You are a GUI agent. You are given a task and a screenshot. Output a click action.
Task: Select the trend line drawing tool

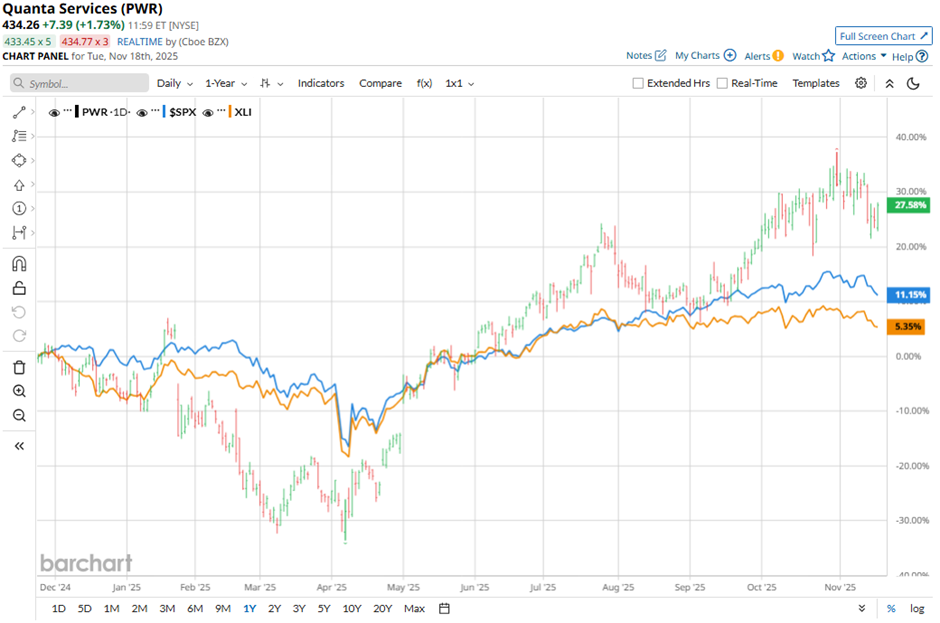pos(19,112)
